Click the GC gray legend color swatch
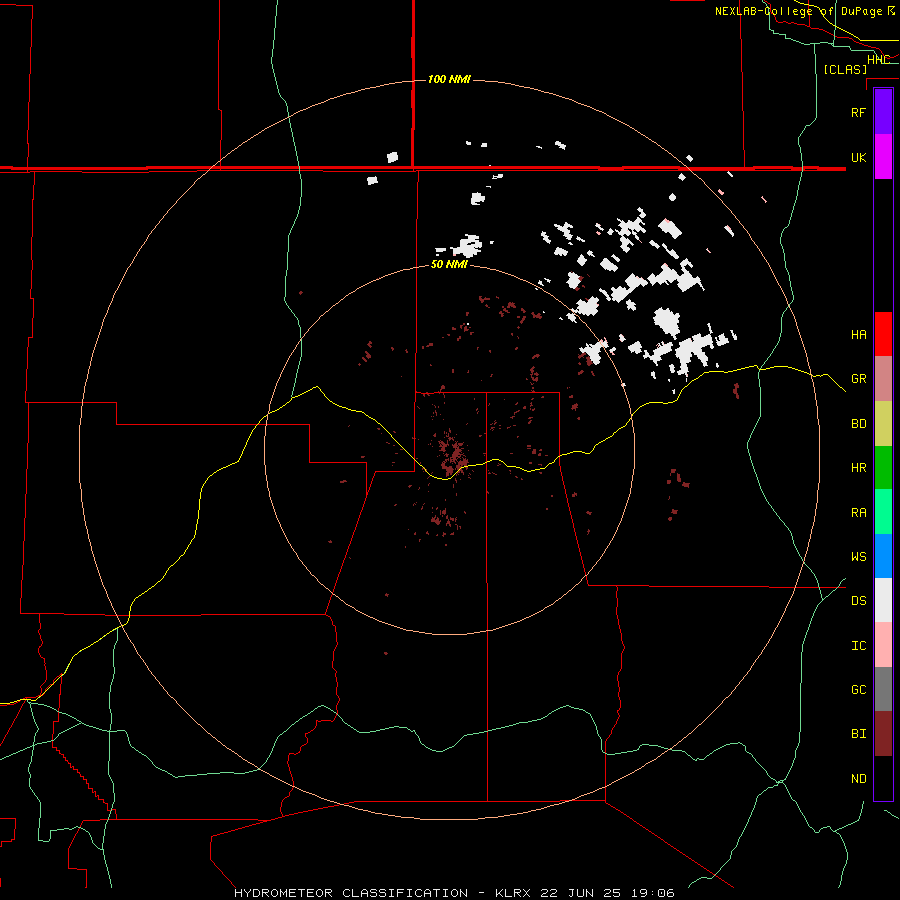 click(x=883, y=689)
